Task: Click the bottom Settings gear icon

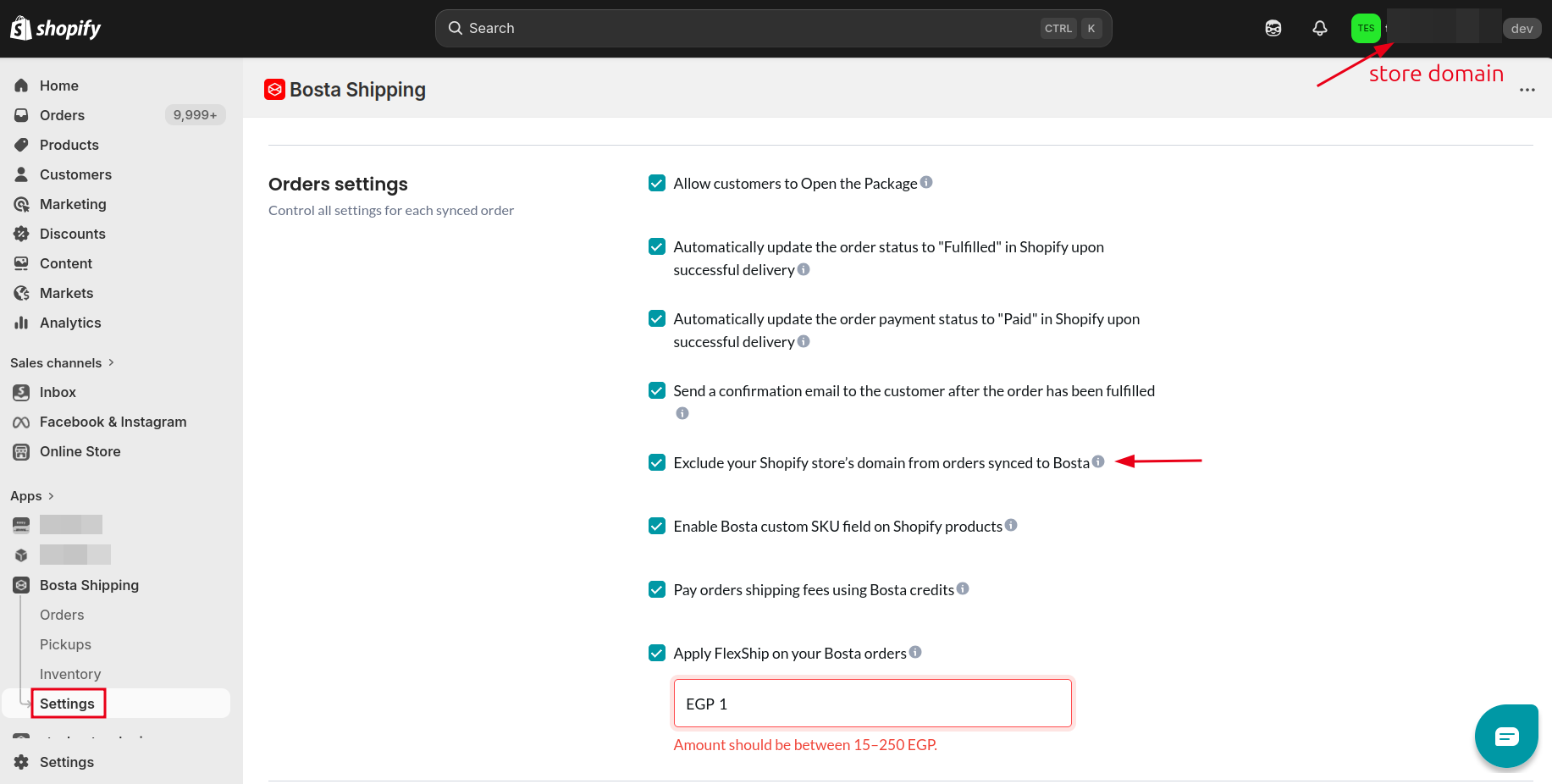Action: [21, 762]
